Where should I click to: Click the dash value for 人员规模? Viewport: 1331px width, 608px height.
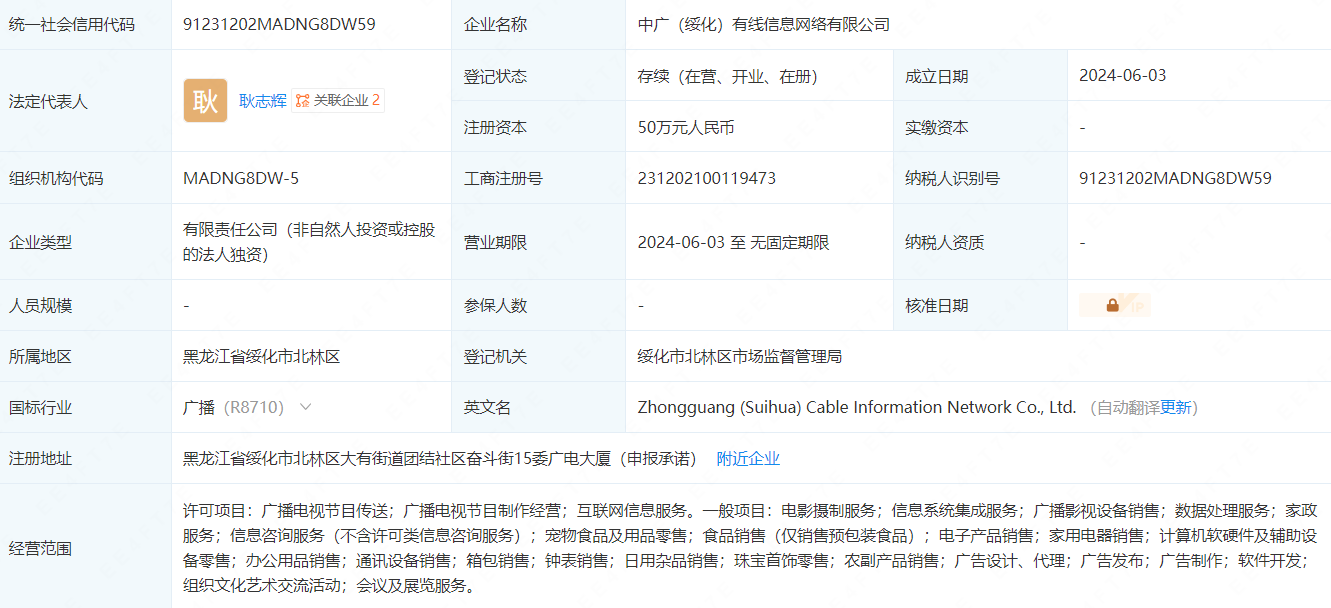click(187, 306)
